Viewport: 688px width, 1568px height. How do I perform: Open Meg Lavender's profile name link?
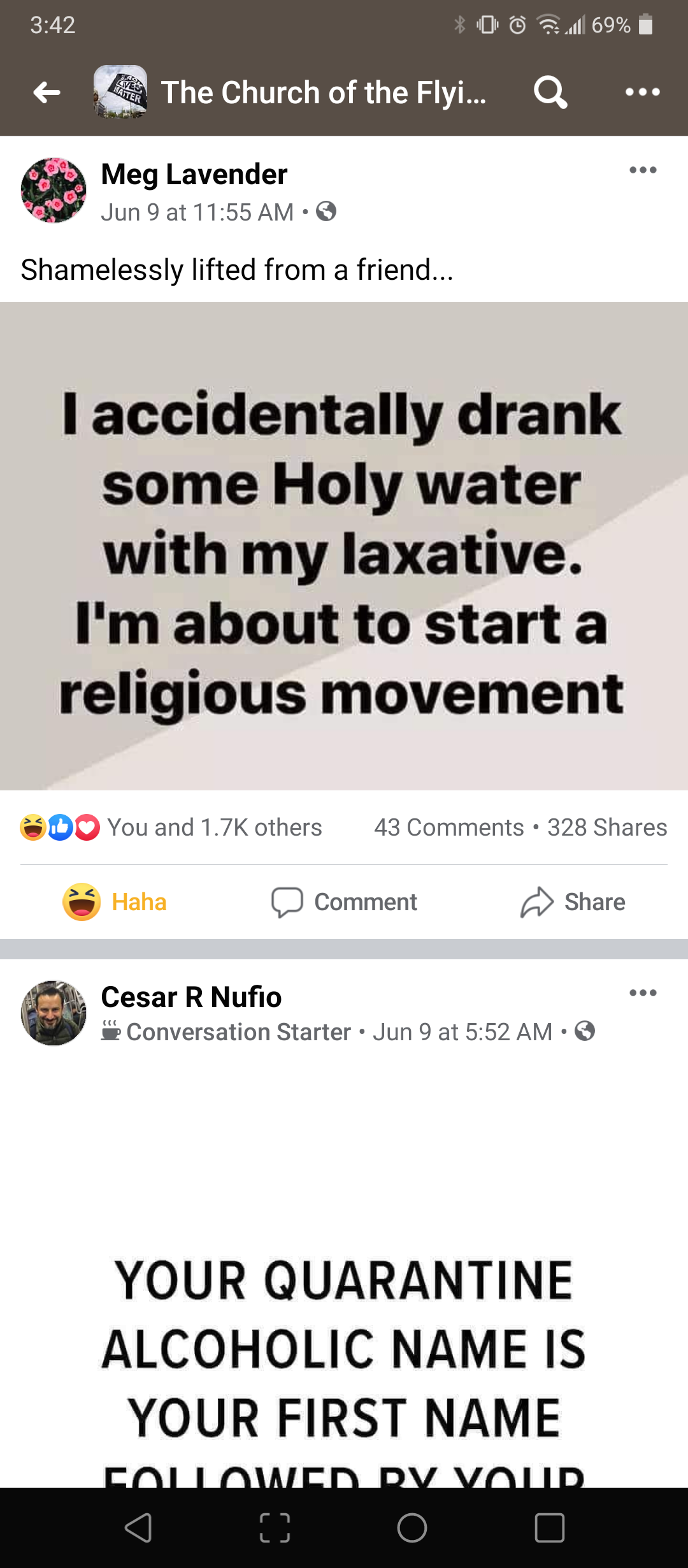click(x=194, y=174)
